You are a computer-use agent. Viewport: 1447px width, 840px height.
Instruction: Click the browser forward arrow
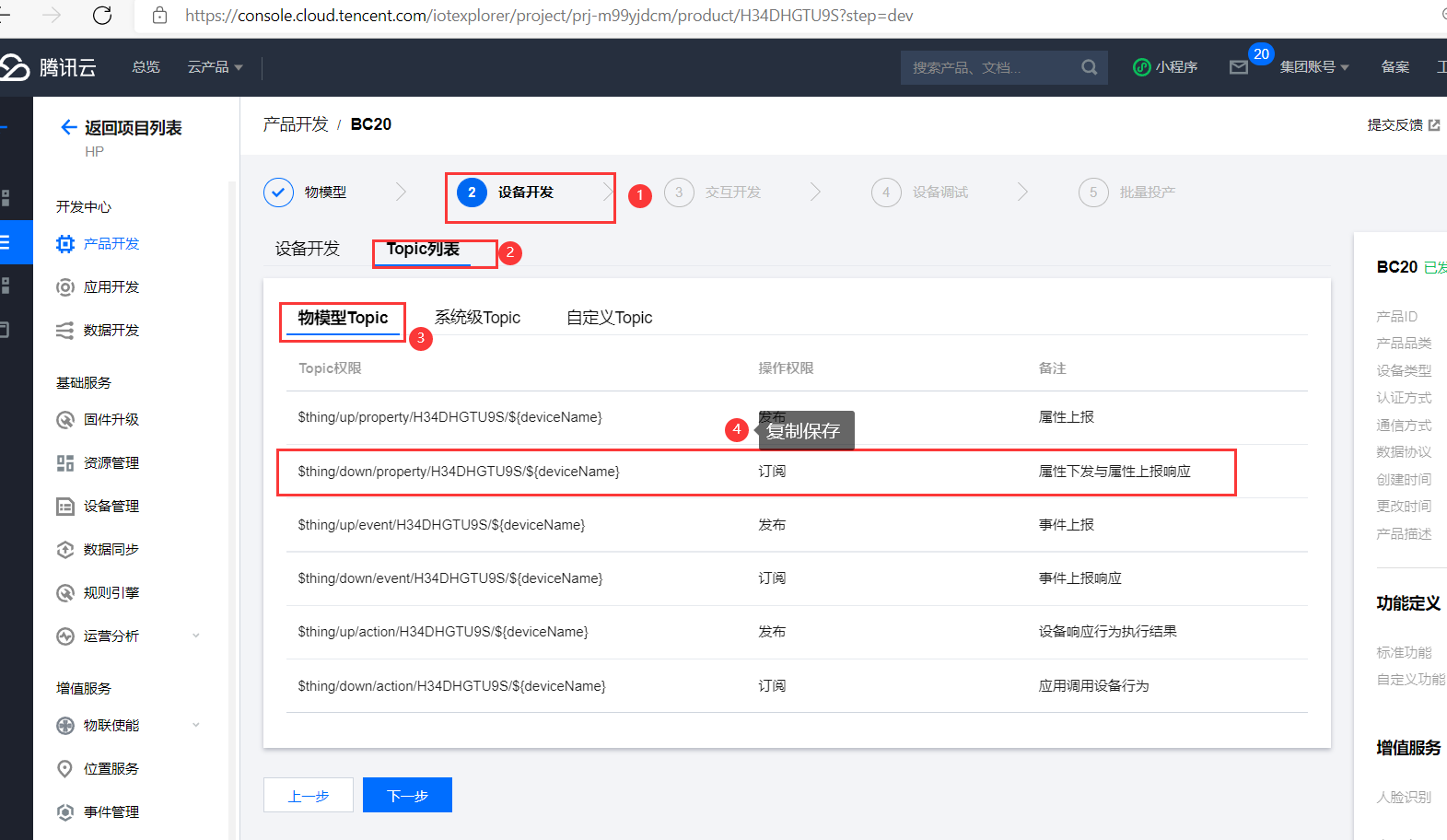click(52, 15)
